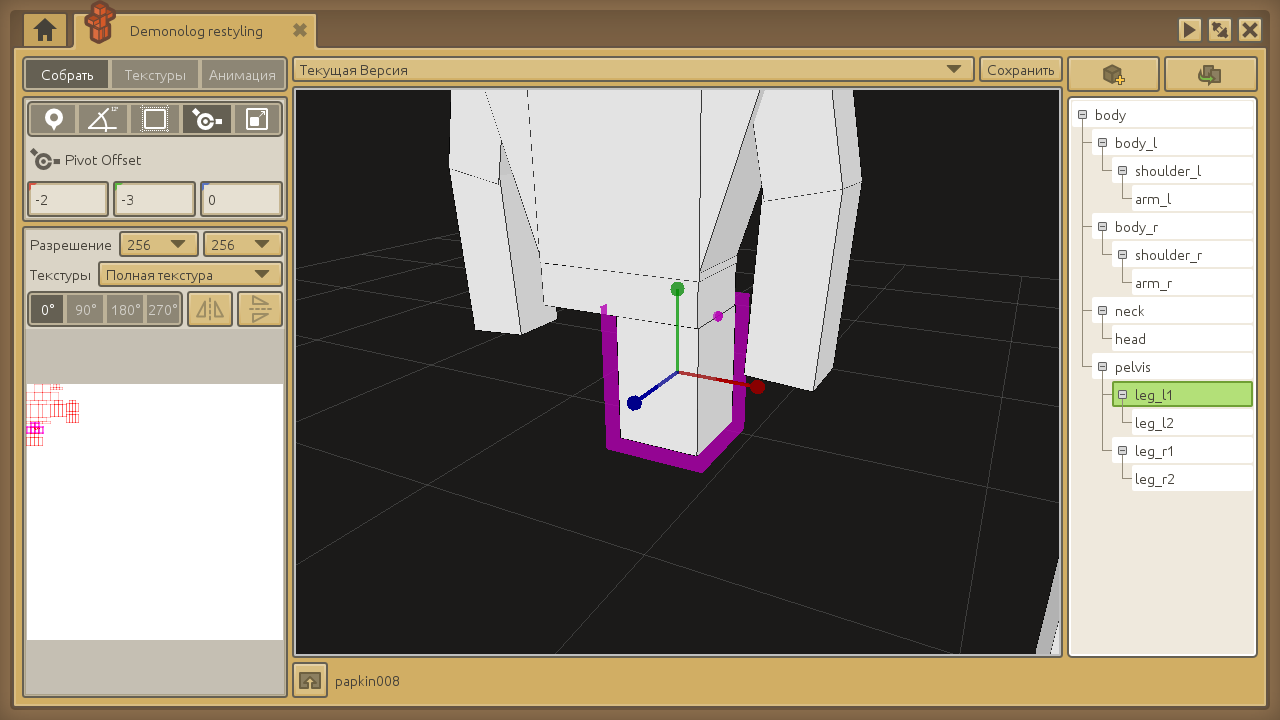The height and width of the screenshot is (720, 1280).
Task: Switch to the Текстуры tab
Action: tap(155, 75)
